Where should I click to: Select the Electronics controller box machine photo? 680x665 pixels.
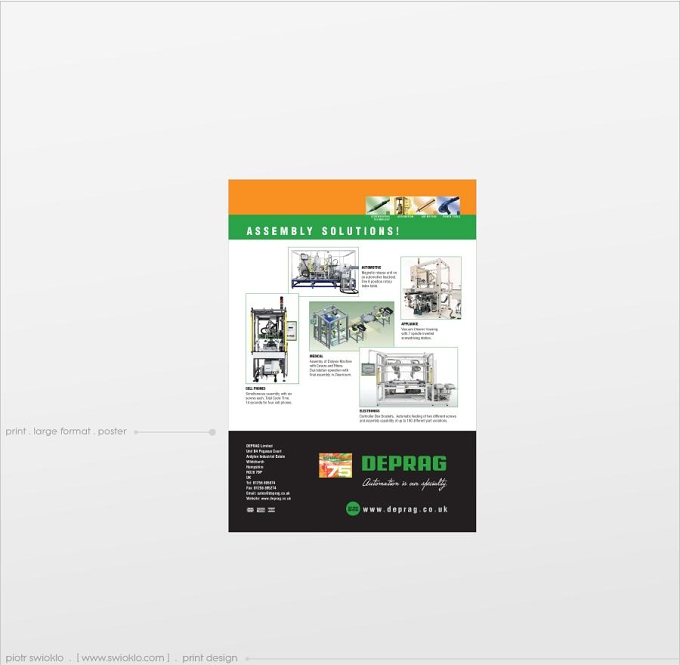(x=409, y=377)
